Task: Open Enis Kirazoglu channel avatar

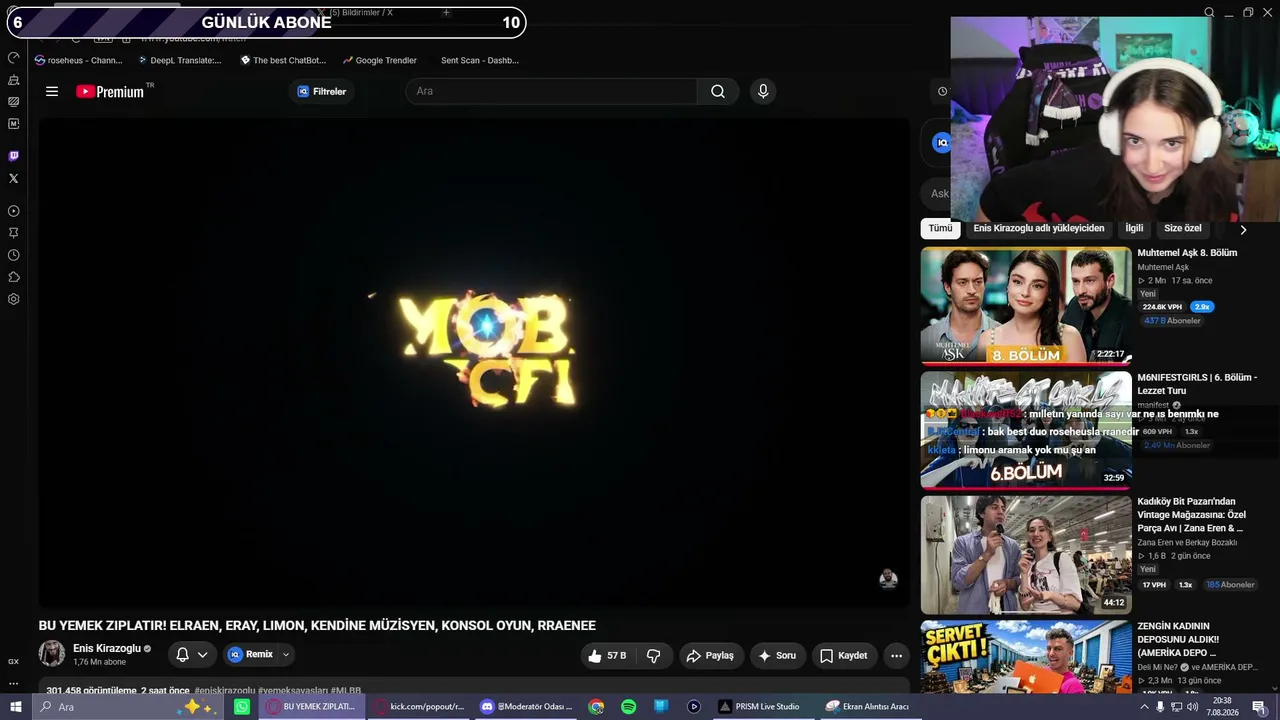Action: [52, 654]
